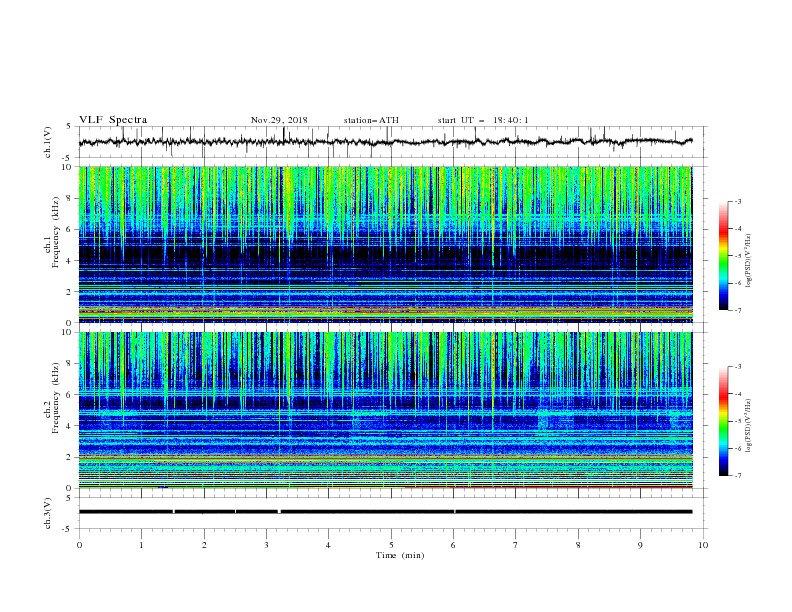Image resolution: width=792 pixels, height=612 pixels.
Task: Click the "station=ATH" header label
Action: 371,120
